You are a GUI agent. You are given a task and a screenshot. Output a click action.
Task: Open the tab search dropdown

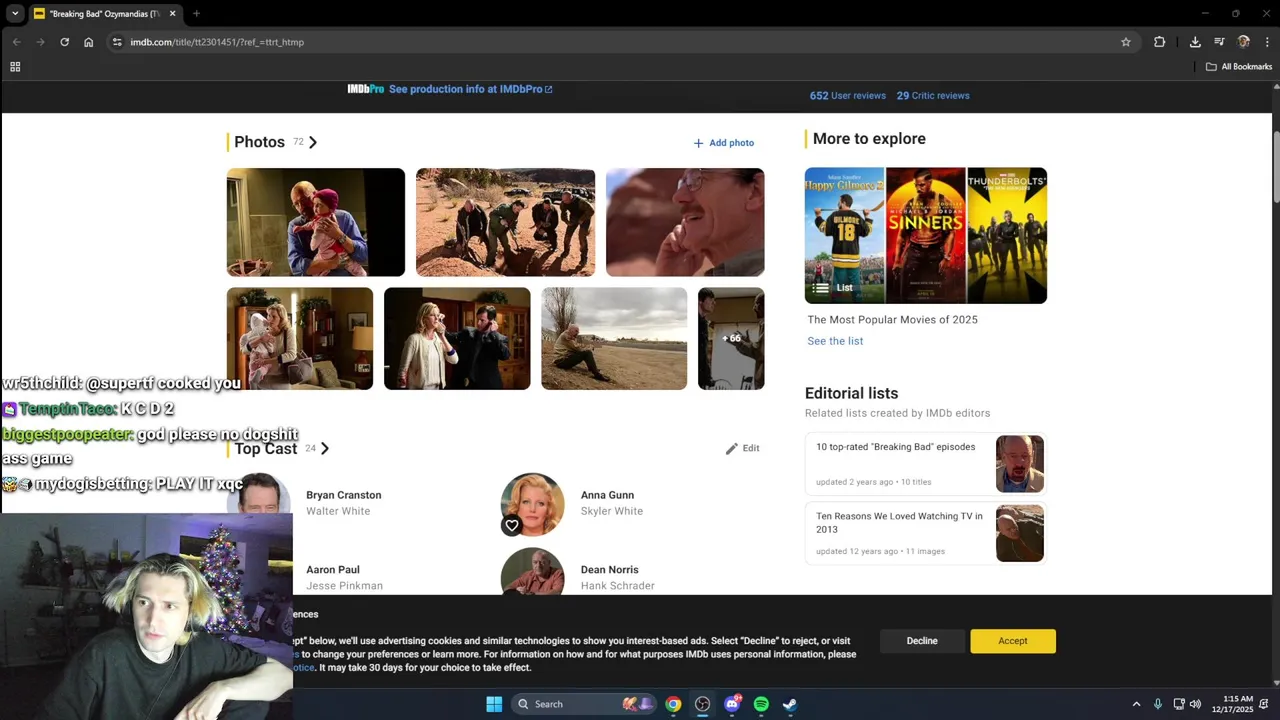tap(15, 14)
